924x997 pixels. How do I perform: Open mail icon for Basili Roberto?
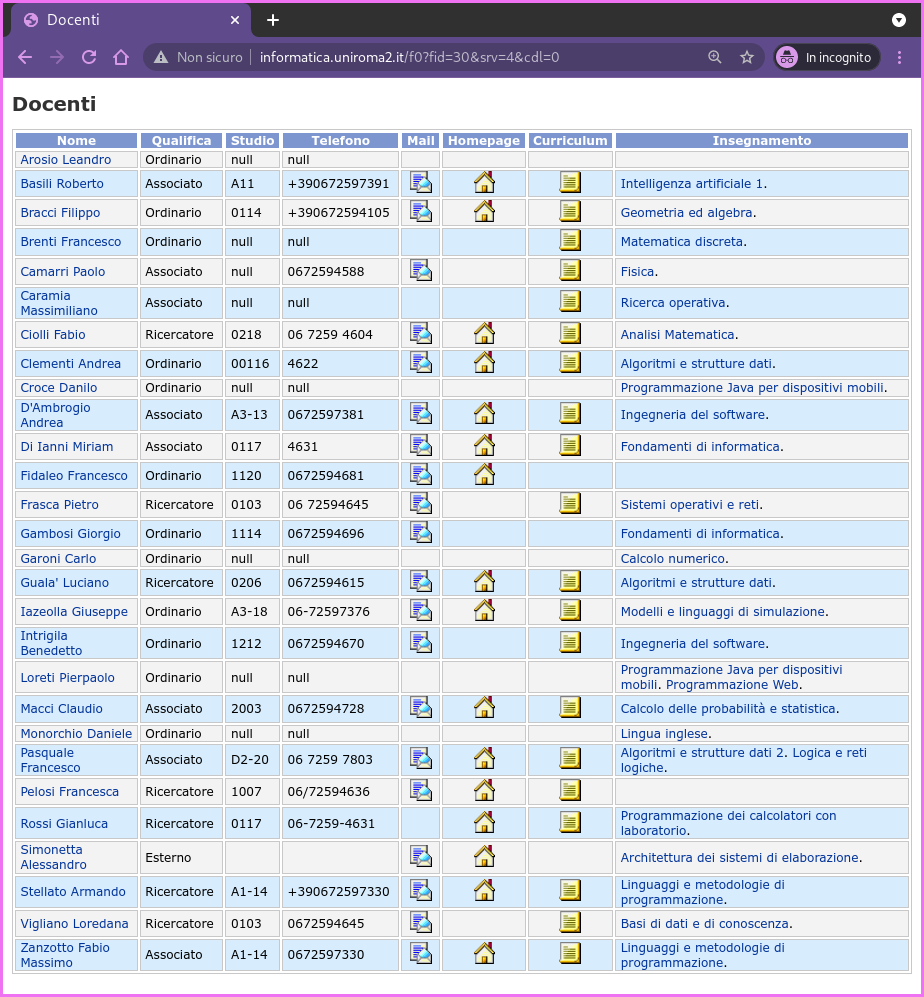[x=420, y=183]
